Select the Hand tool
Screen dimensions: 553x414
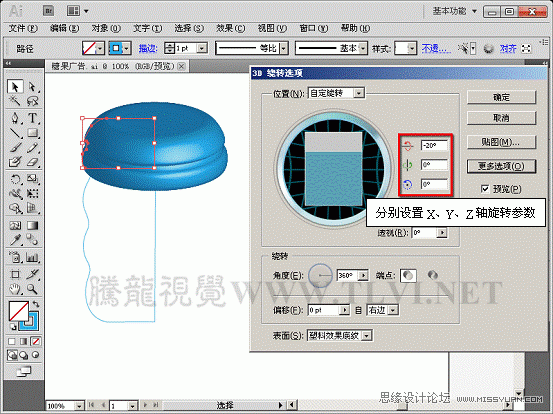[15, 289]
